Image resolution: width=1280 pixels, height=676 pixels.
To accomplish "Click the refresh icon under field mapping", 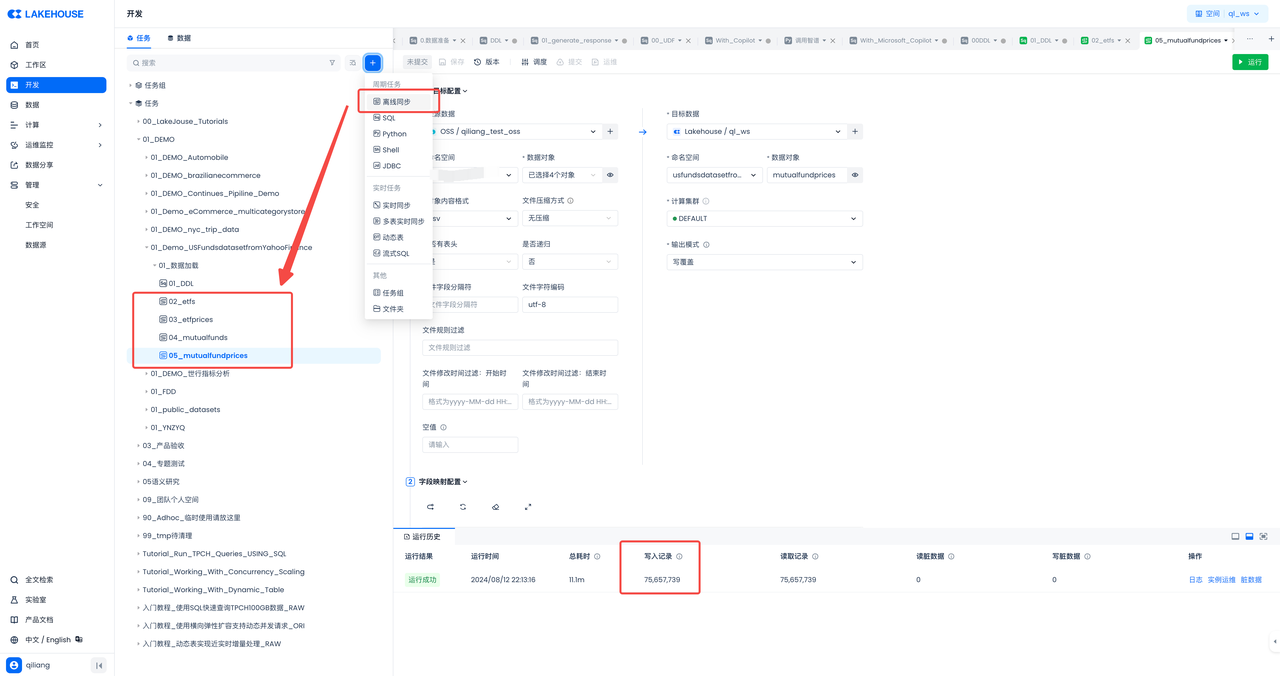I will point(463,507).
